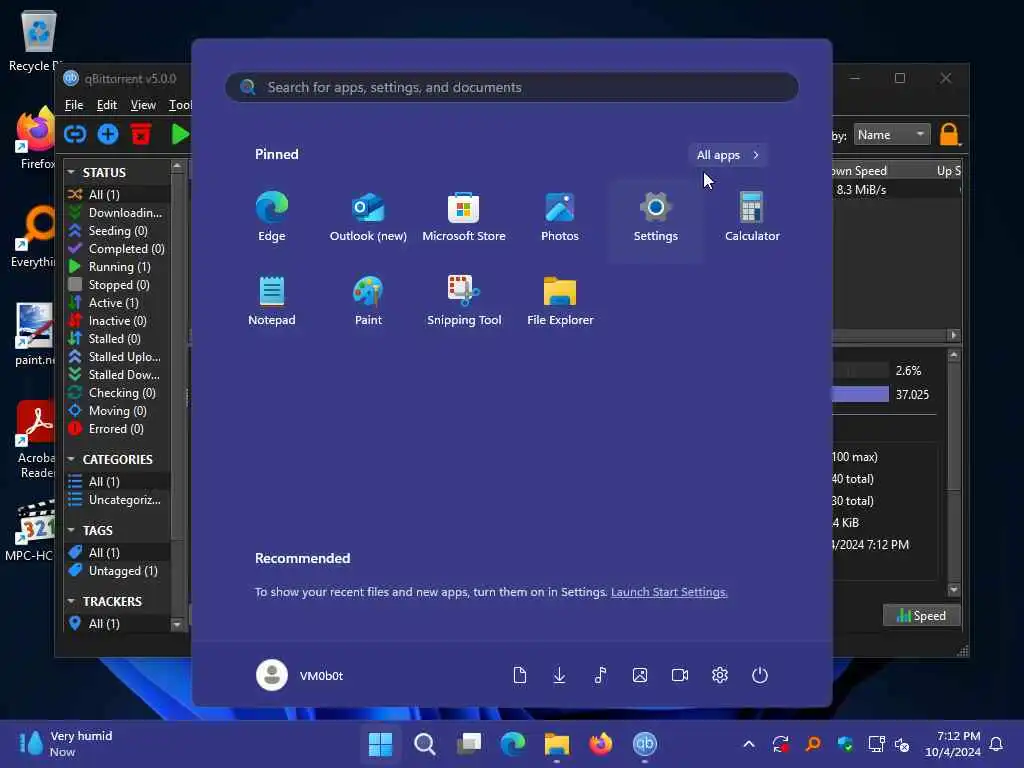The height and width of the screenshot is (768, 1024).
Task: Click qBittorrent delete torrent icon
Action: 141,135
